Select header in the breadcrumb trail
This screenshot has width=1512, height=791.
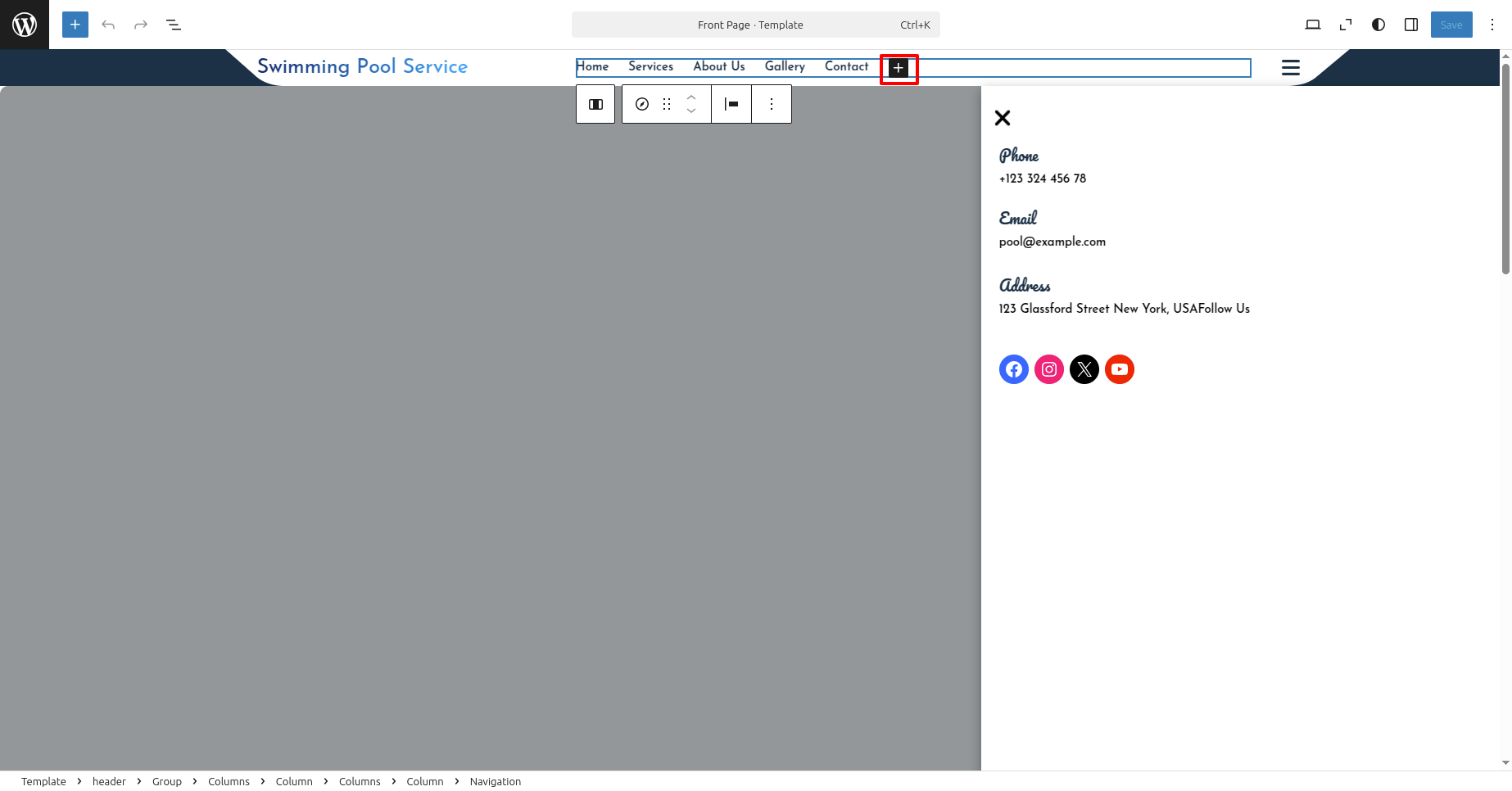tap(109, 781)
